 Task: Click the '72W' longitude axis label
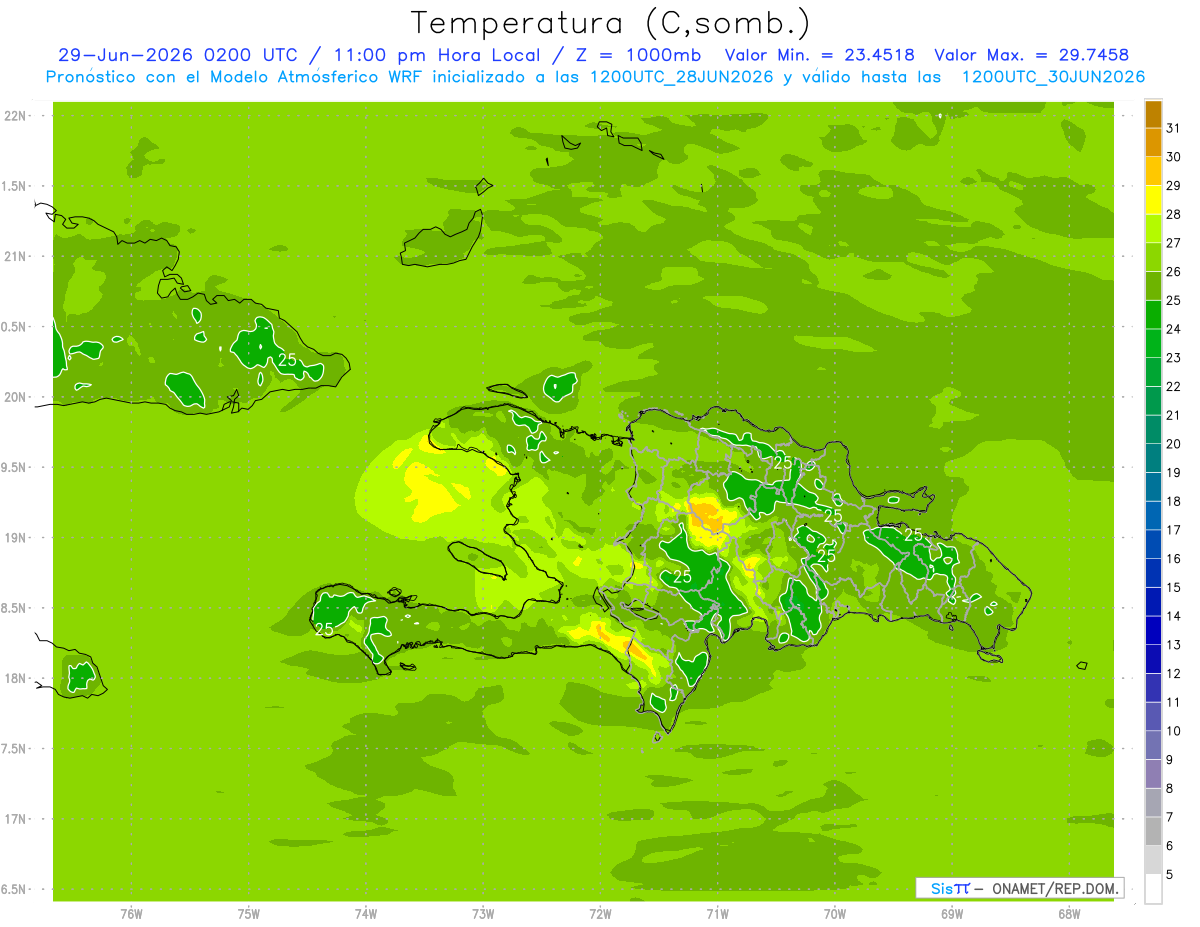tap(600, 913)
